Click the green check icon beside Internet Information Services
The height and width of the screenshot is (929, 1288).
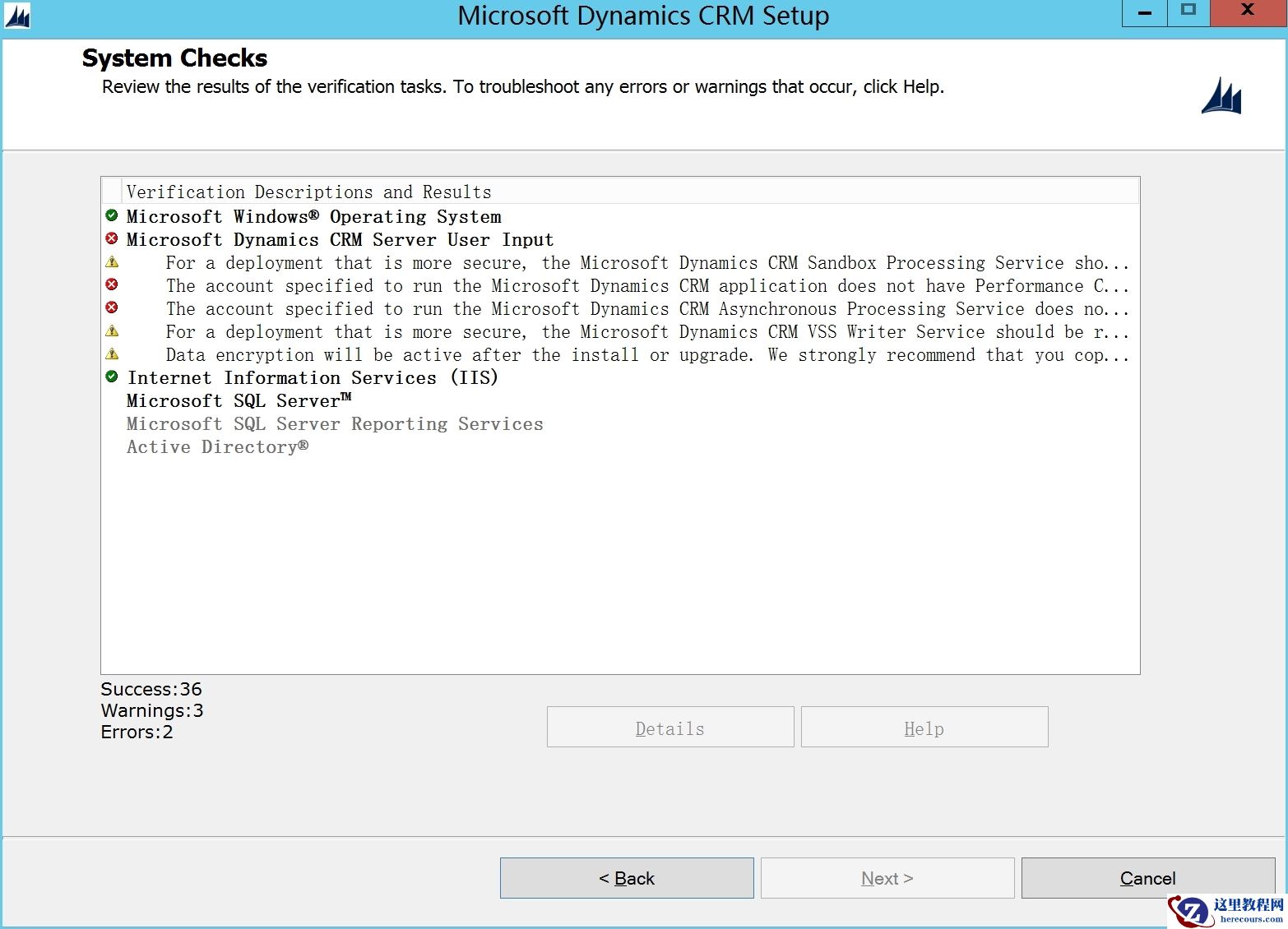click(x=112, y=377)
